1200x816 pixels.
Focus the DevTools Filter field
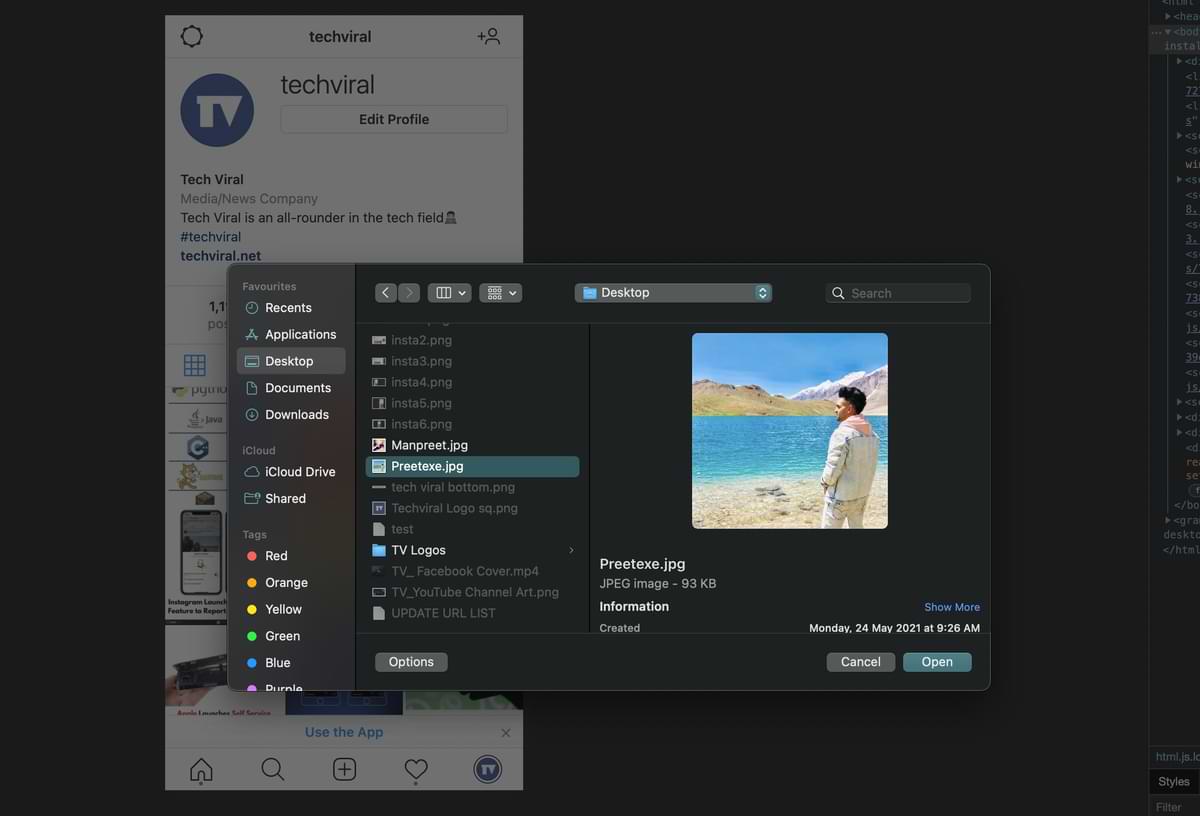pos(1176,807)
